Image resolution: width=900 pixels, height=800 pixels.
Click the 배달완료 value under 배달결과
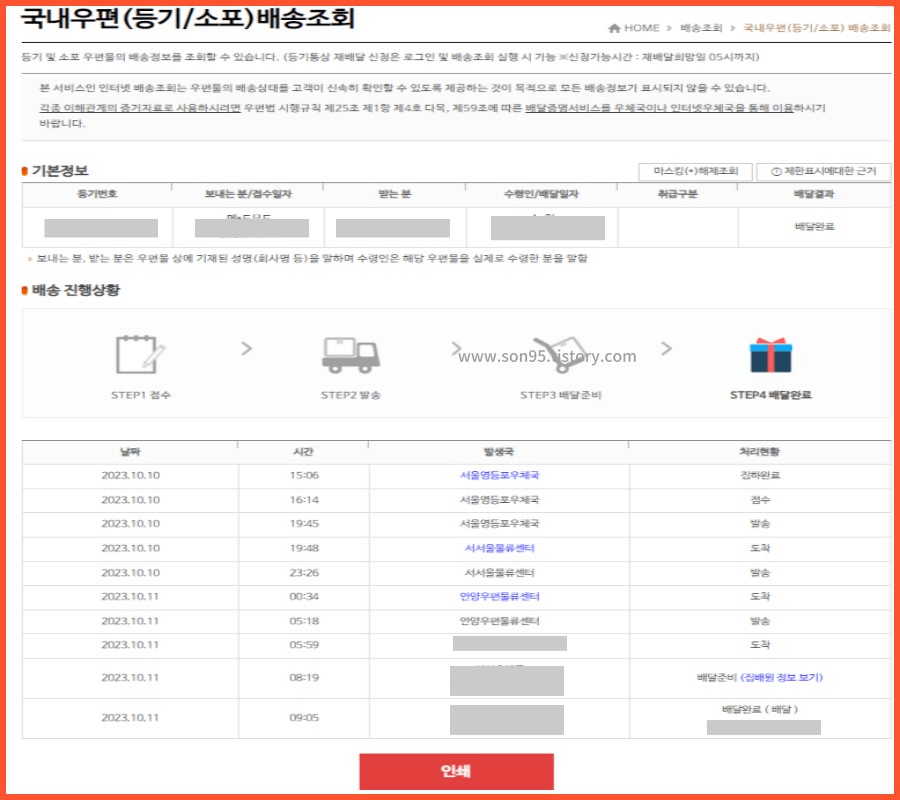pyautogui.click(x=814, y=227)
